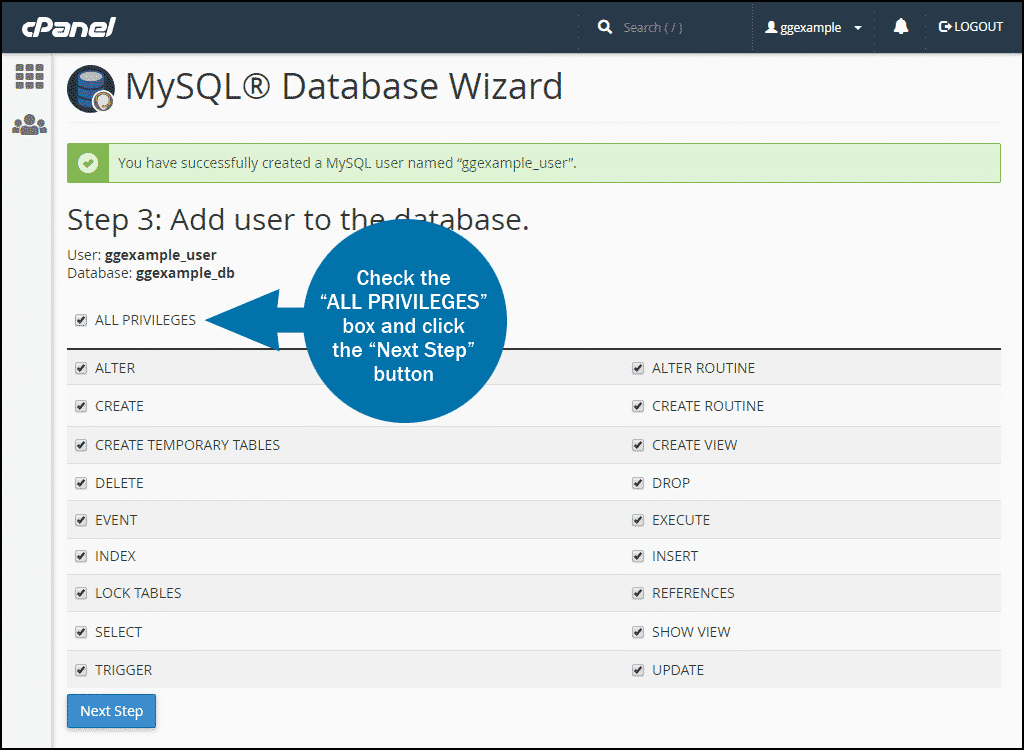Screen dimensions: 1024x750
Task: Click the MySQL Database Wizard icon
Action: tap(91, 89)
